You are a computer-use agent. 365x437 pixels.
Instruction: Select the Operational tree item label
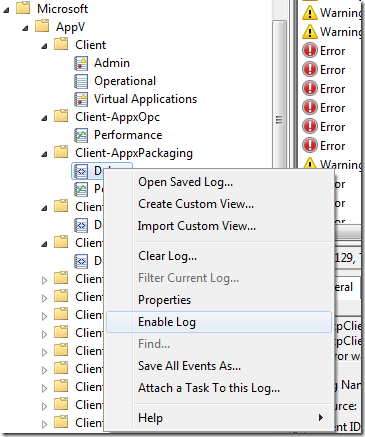click(125, 81)
